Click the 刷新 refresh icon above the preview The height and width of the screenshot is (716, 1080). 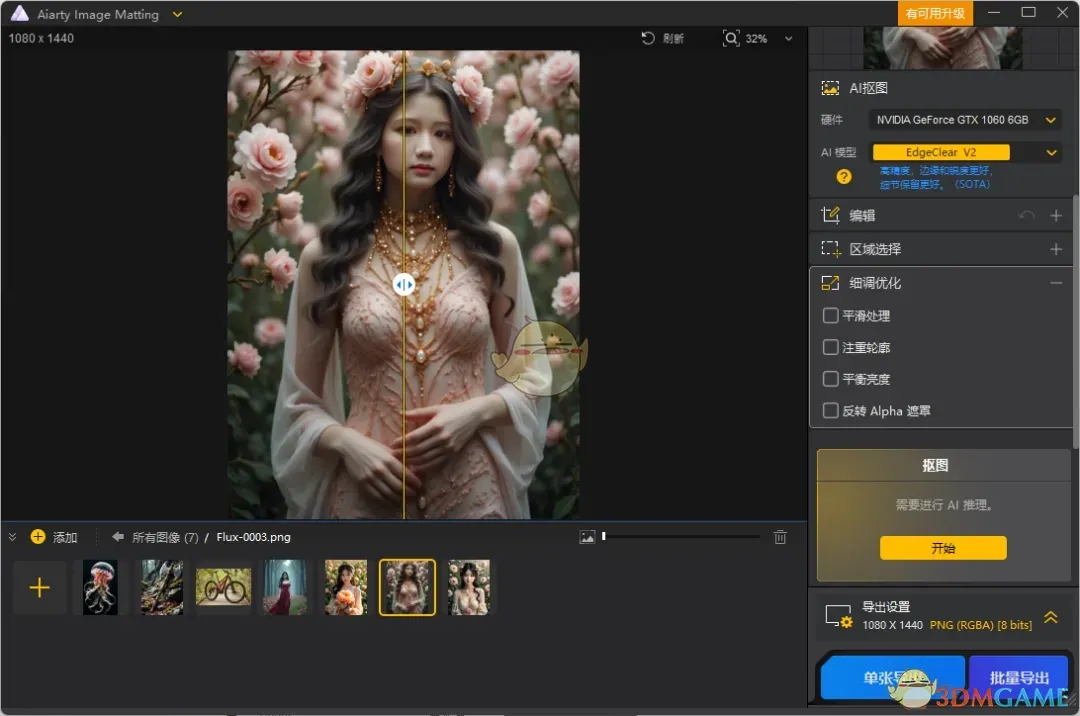649,38
